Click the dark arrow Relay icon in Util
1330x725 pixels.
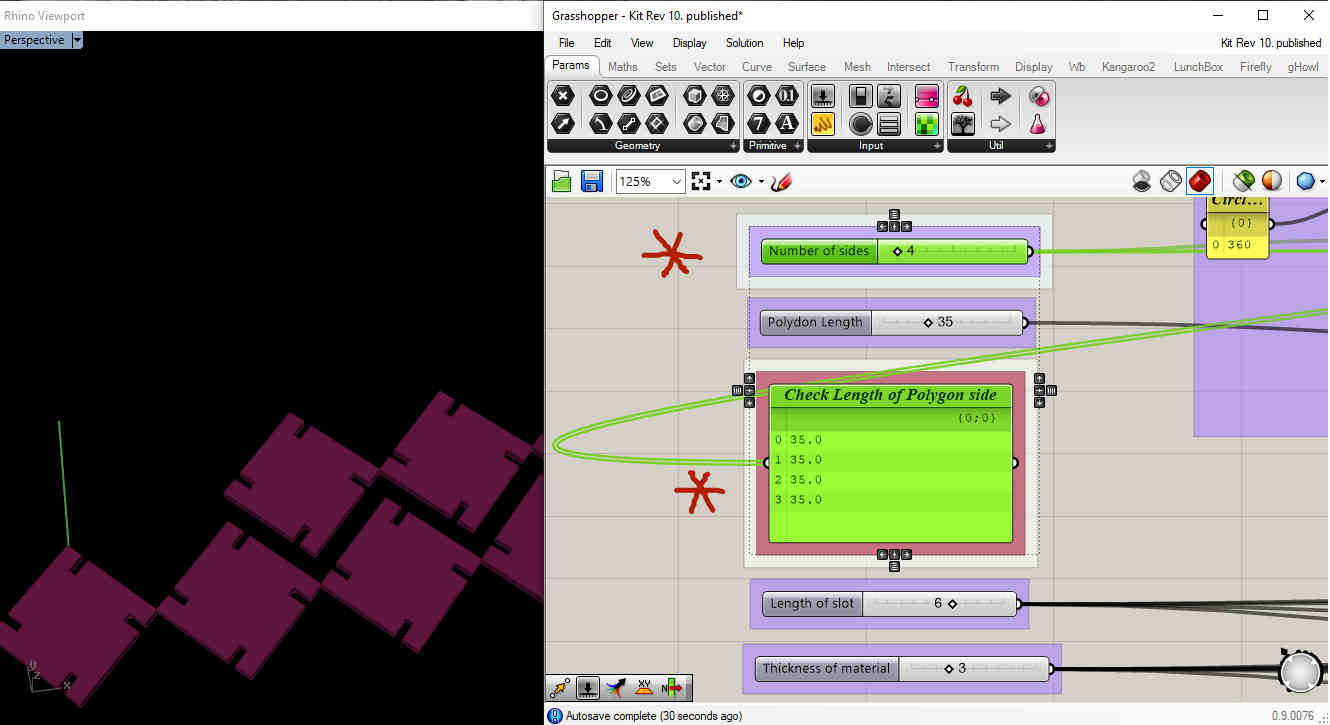pos(1001,96)
